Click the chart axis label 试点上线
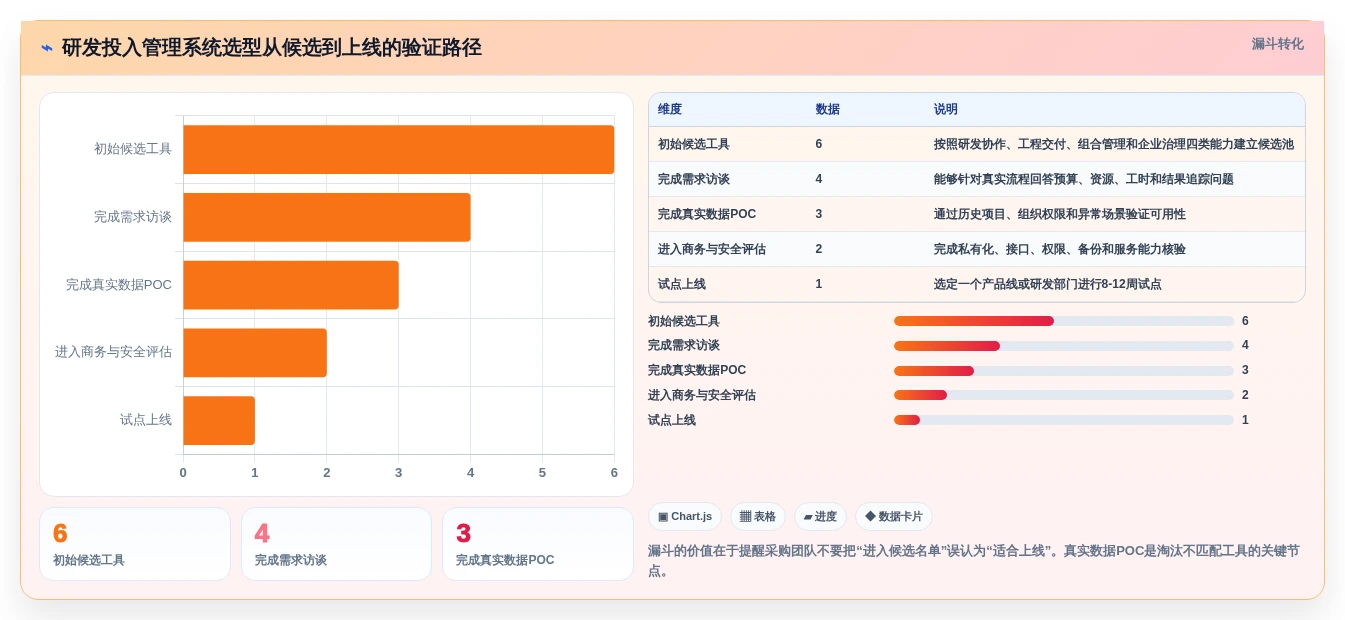The image size is (1345, 620). pyautogui.click(x=146, y=420)
